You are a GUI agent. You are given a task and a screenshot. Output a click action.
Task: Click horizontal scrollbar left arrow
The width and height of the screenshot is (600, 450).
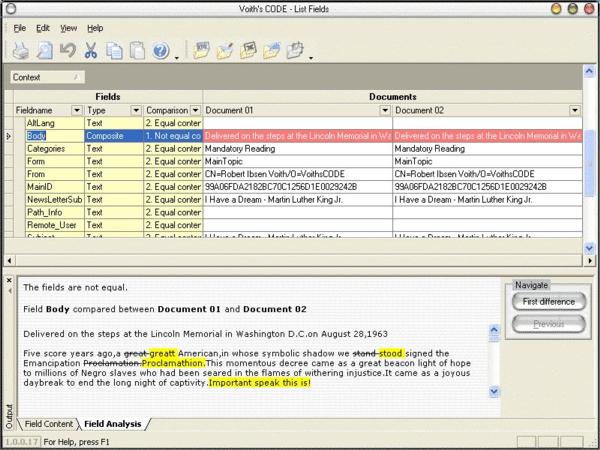(10, 261)
